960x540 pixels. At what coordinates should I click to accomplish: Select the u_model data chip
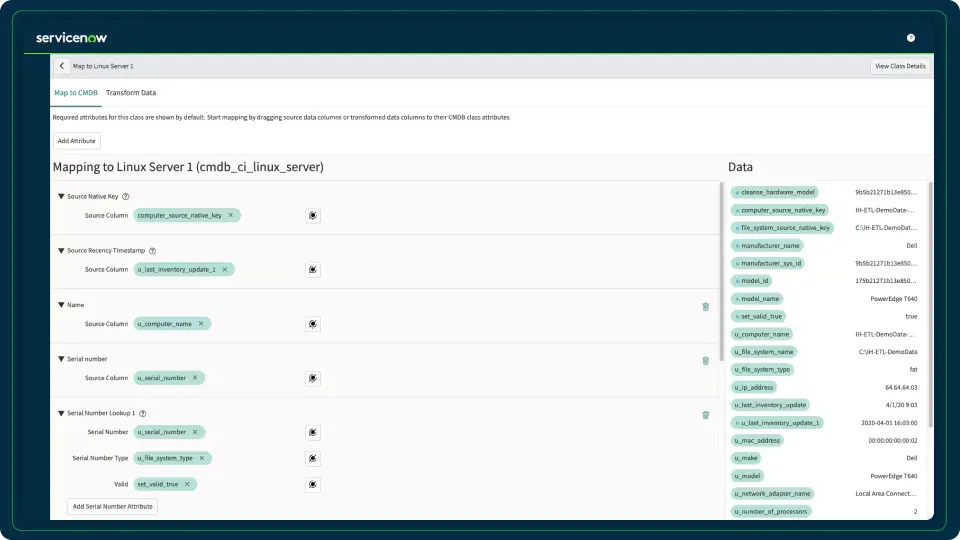(747, 476)
